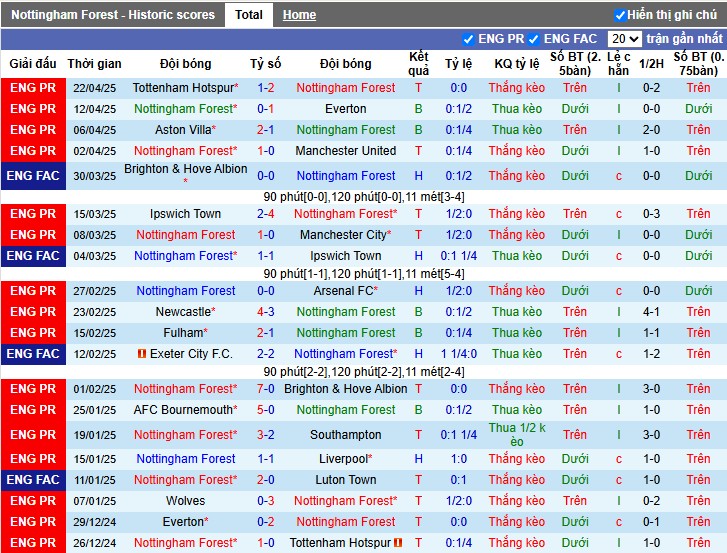
Task: Open Brighton & Hove Albion link on 30/03/25
Action: click(x=185, y=169)
